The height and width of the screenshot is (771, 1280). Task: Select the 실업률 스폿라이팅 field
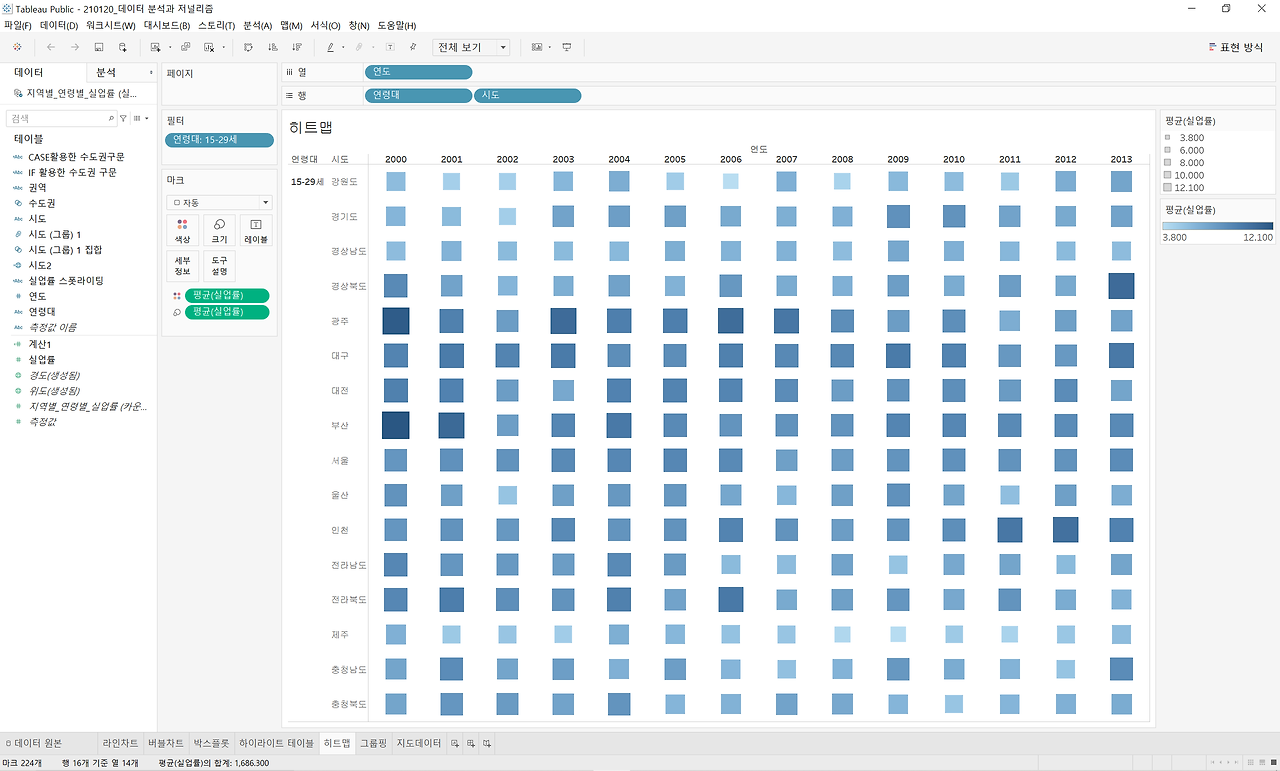click(65, 281)
